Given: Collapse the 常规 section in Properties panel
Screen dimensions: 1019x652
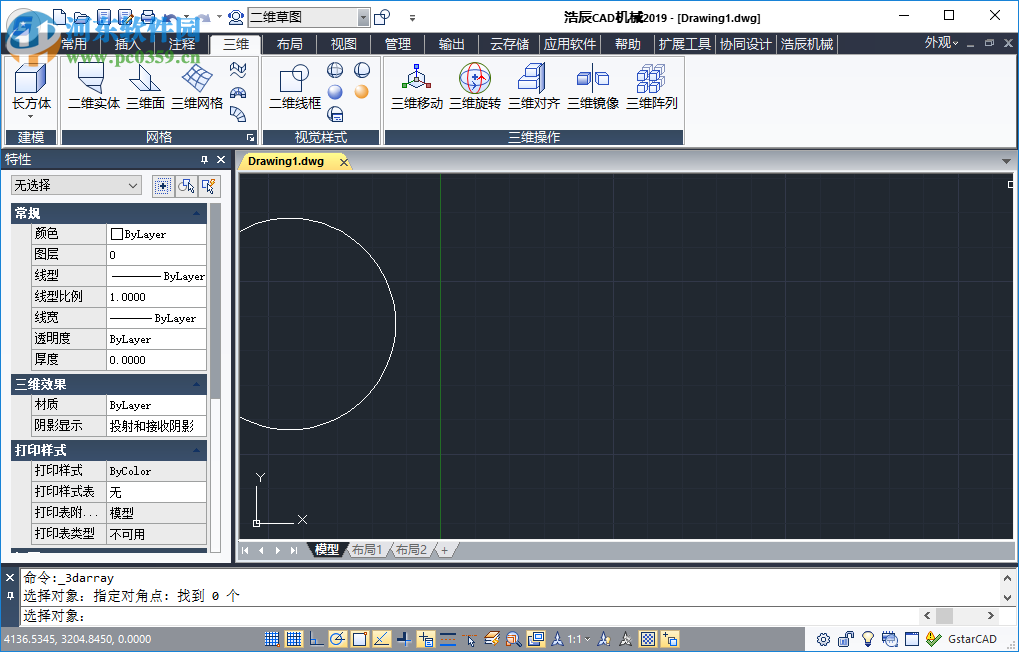Looking at the screenshot, I should coord(196,212).
